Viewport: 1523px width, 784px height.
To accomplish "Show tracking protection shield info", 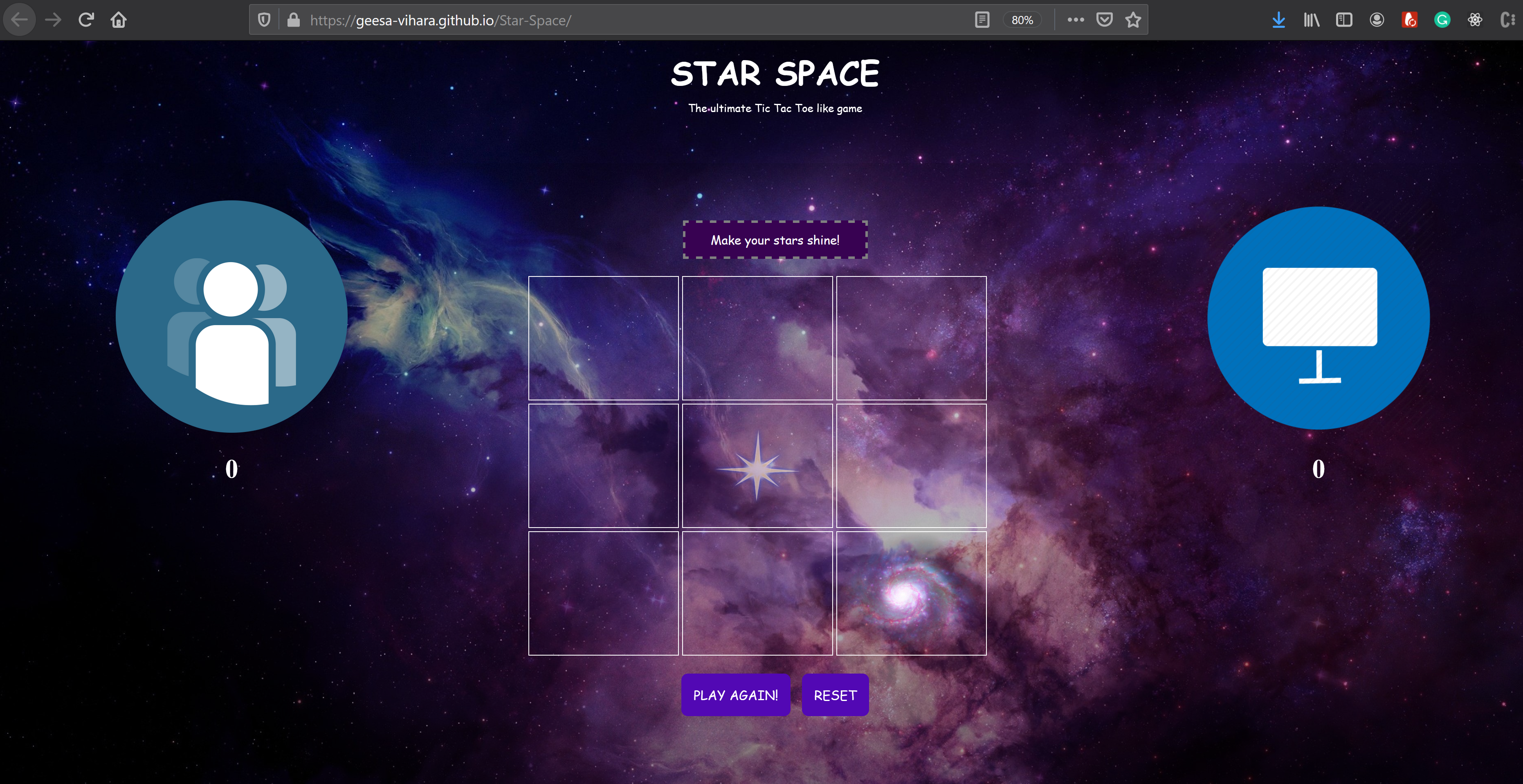I will pos(264,20).
